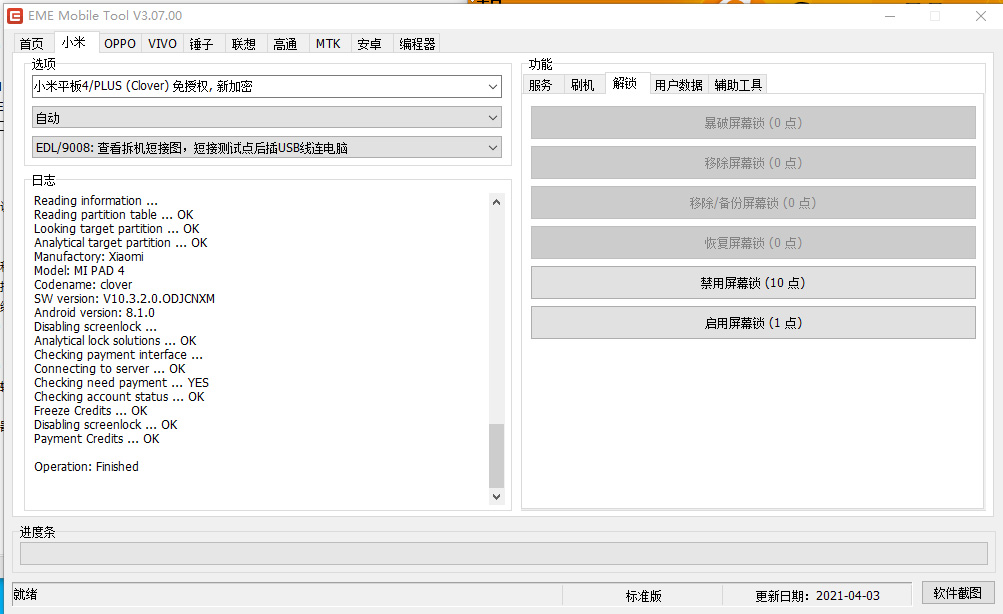Minimize the EME Mobile Tool window

click(890, 16)
